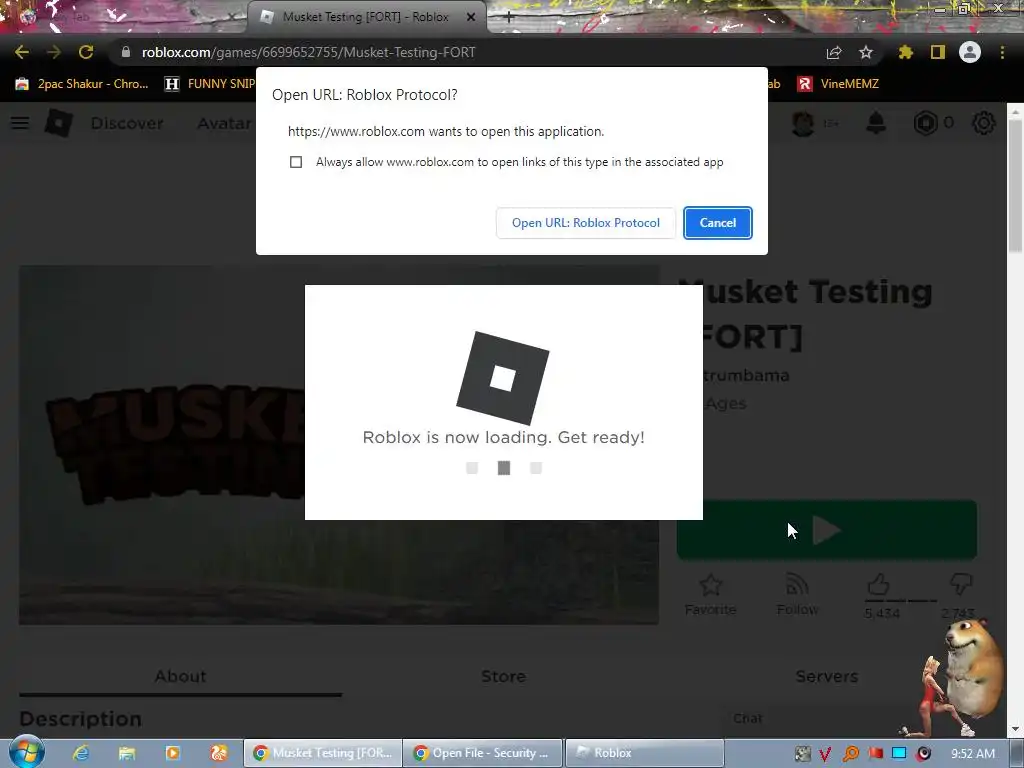This screenshot has height=768, width=1024.
Task: Open Roblox settings gear
Action: coord(984,123)
